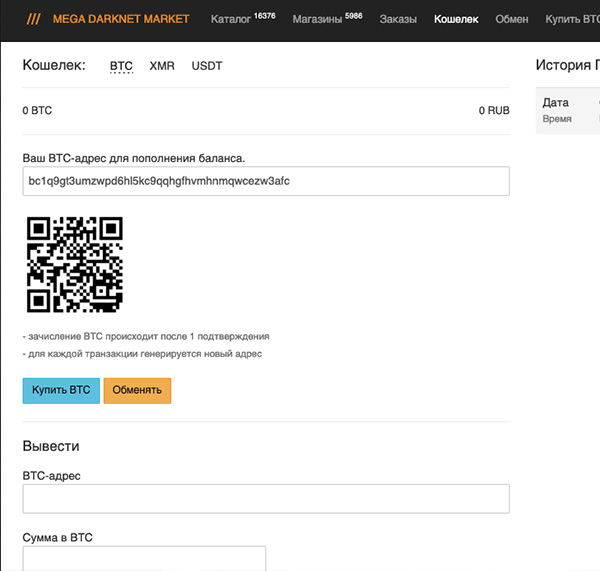Go to Магазины section
Viewport: 600px width, 571px height.
pos(317,19)
